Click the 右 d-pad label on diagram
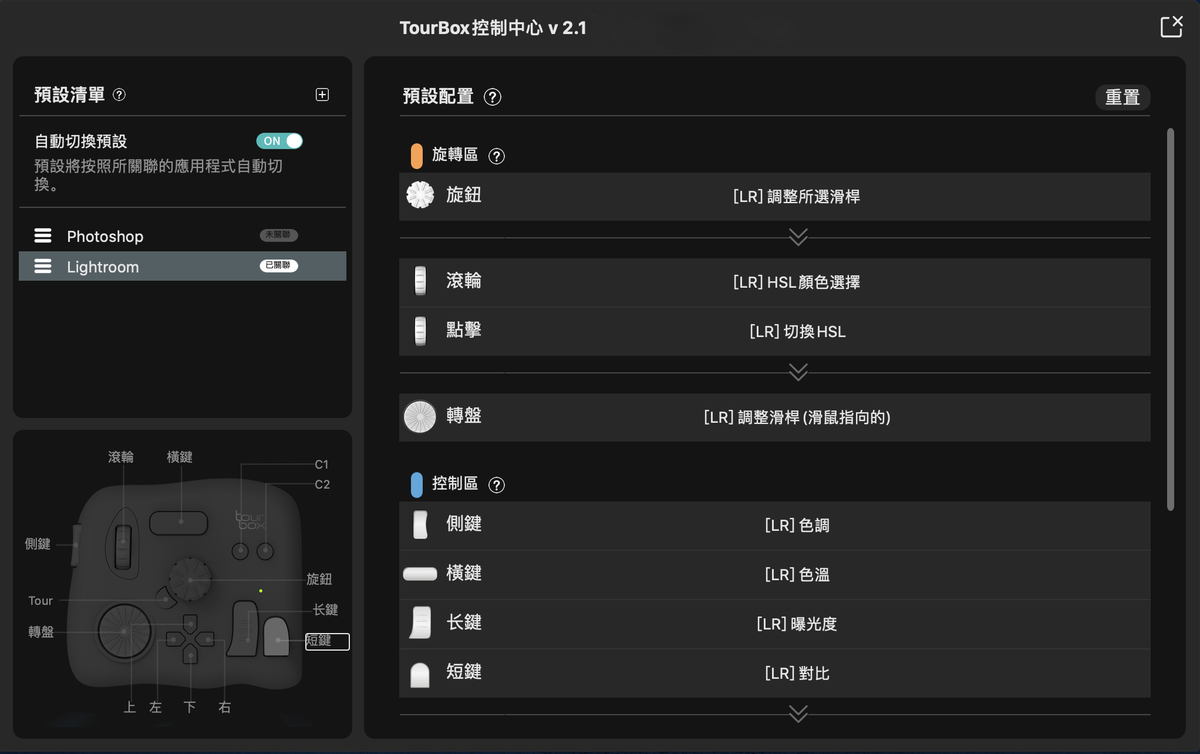Screen dimensions: 1200x754 coord(224,707)
